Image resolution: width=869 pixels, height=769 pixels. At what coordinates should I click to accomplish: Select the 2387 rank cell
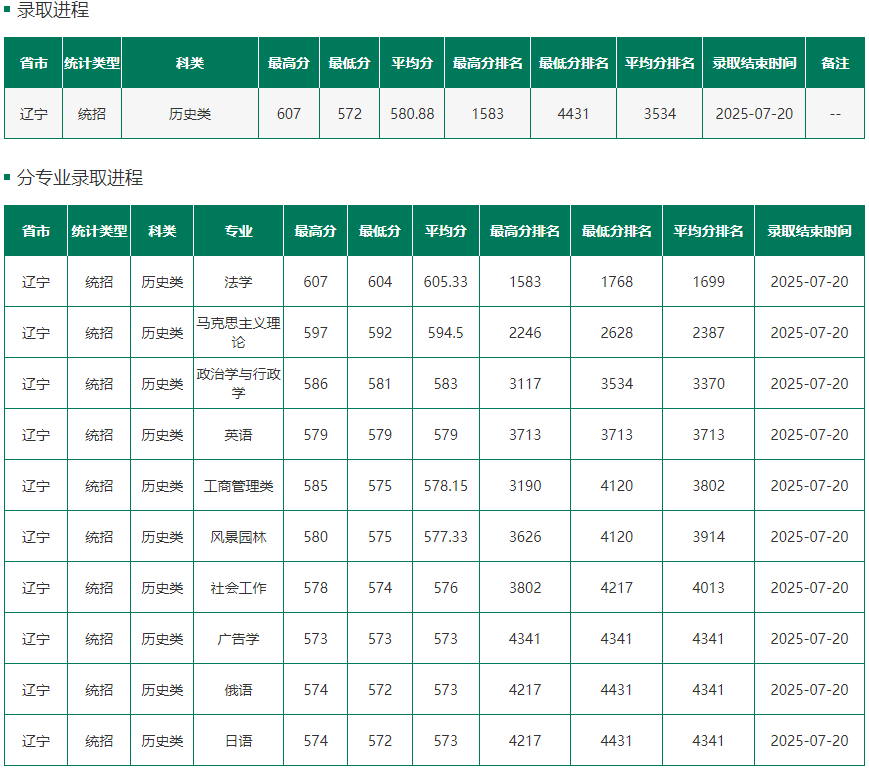(x=708, y=333)
